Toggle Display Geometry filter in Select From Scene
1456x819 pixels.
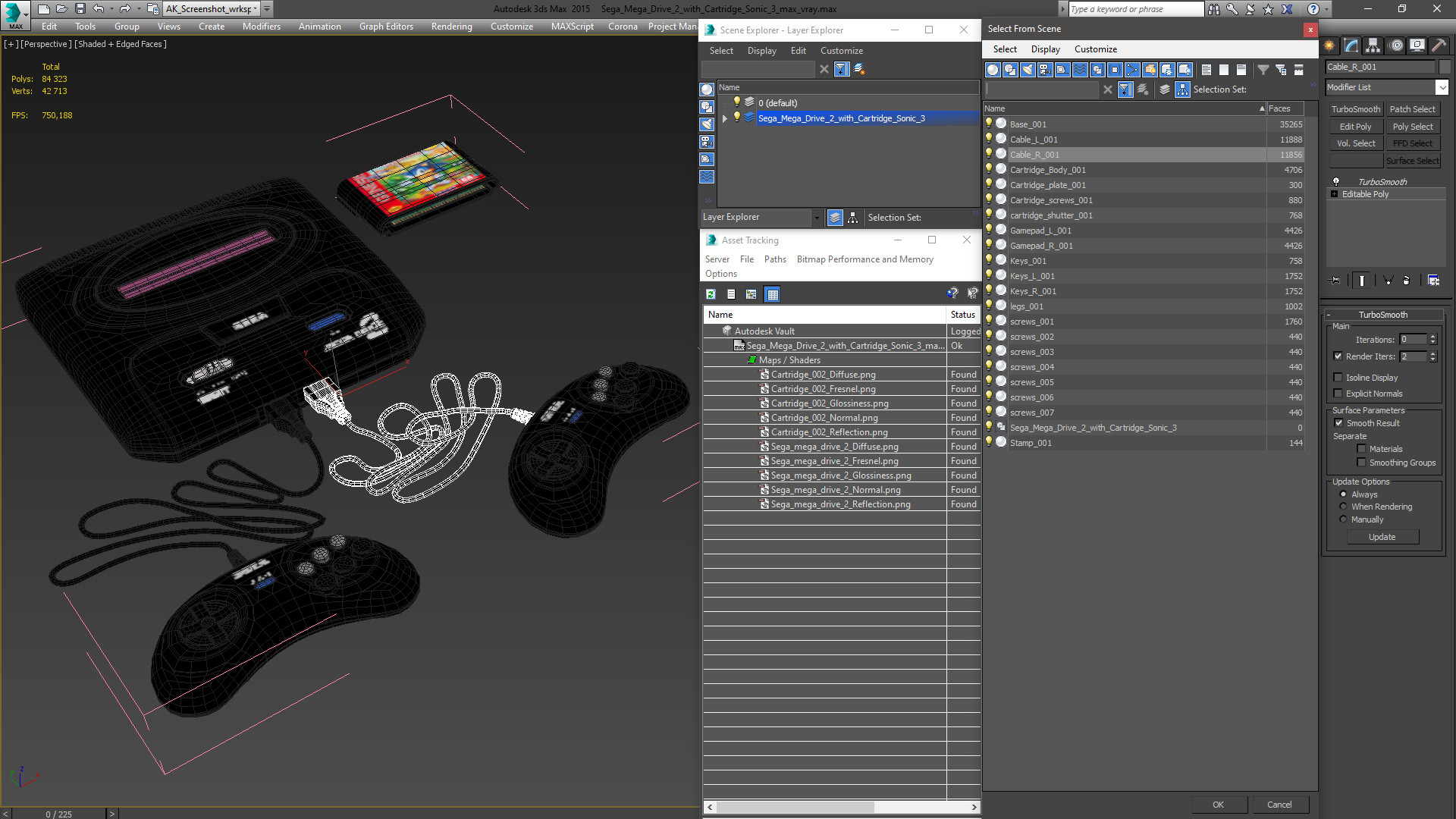click(x=993, y=70)
